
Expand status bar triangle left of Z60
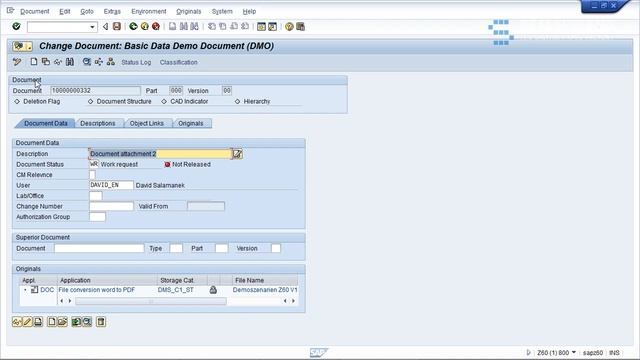point(529,352)
